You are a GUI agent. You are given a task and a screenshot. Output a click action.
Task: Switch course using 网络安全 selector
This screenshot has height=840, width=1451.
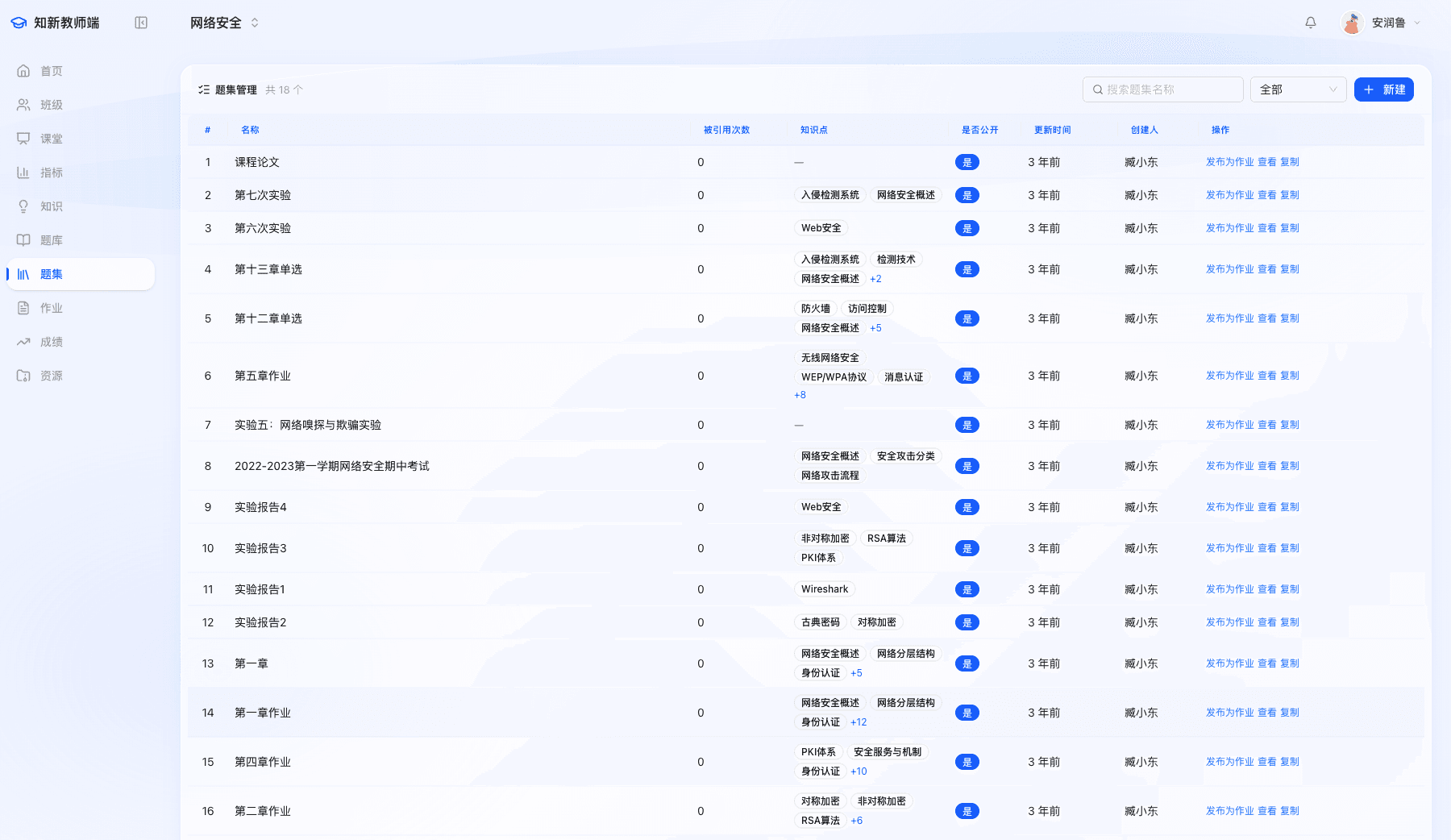pos(224,23)
